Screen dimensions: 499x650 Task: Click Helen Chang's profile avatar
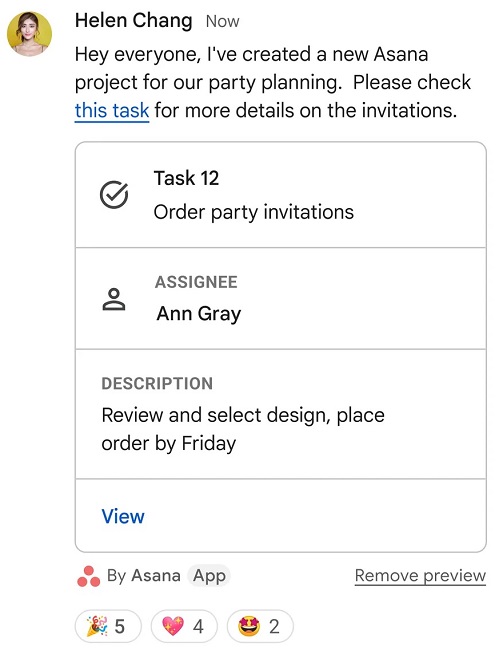(29, 34)
